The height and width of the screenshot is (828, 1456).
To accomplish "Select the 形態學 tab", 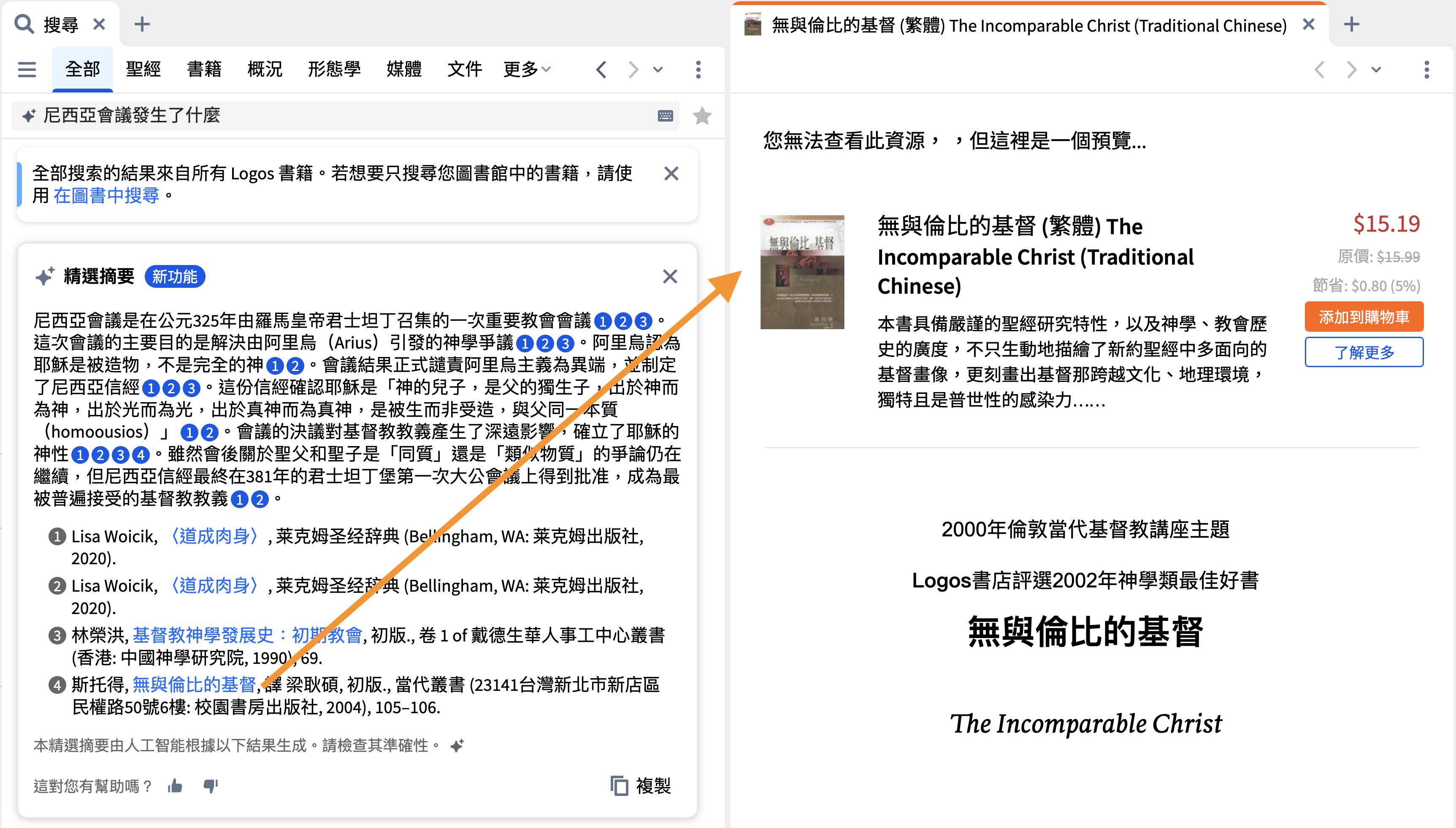I will click(x=334, y=69).
